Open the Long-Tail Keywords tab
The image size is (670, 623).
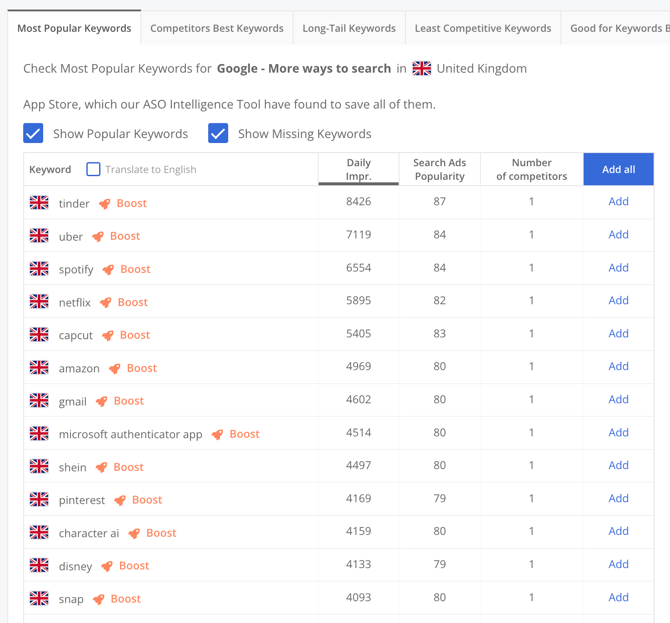349,28
